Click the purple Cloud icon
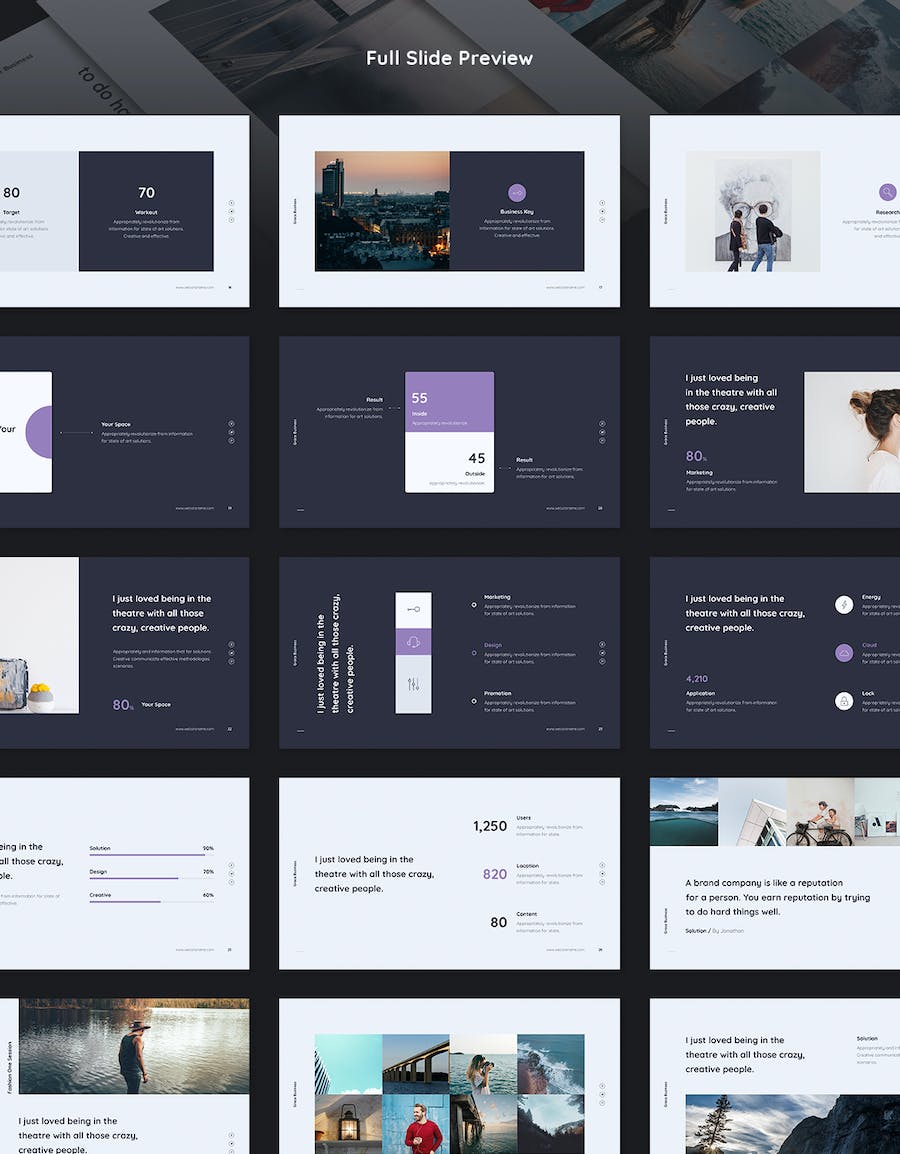Screen dimensions: 900x1154 pyautogui.click(x=844, y=653)
